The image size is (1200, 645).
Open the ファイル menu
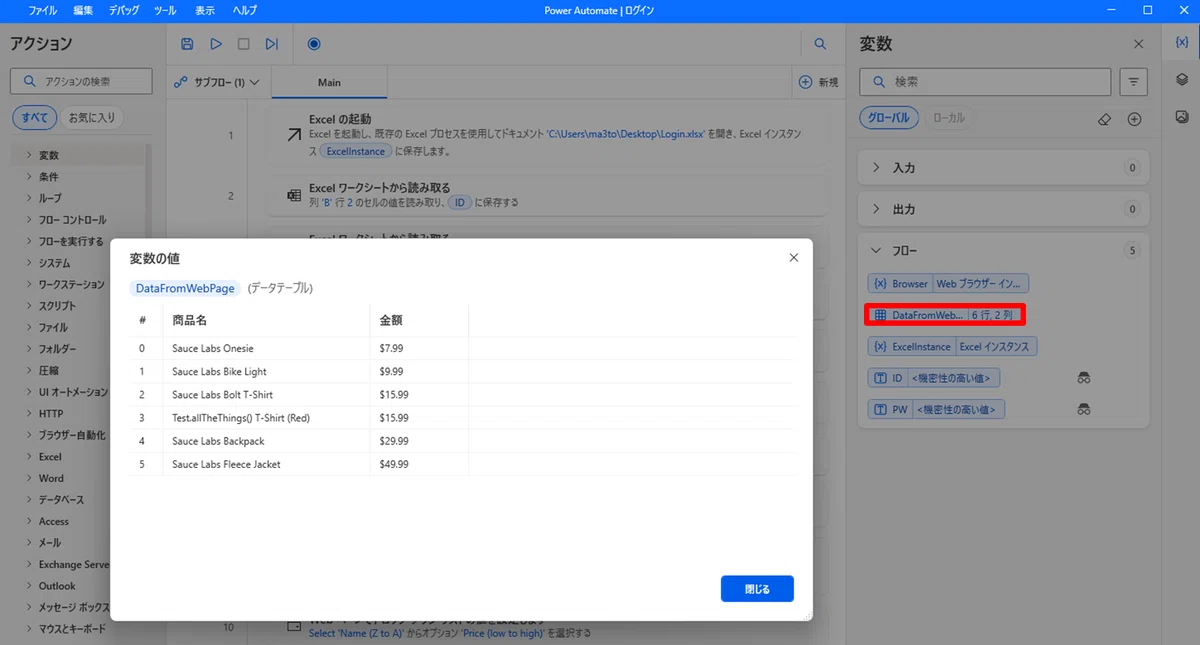pos(43,10)
